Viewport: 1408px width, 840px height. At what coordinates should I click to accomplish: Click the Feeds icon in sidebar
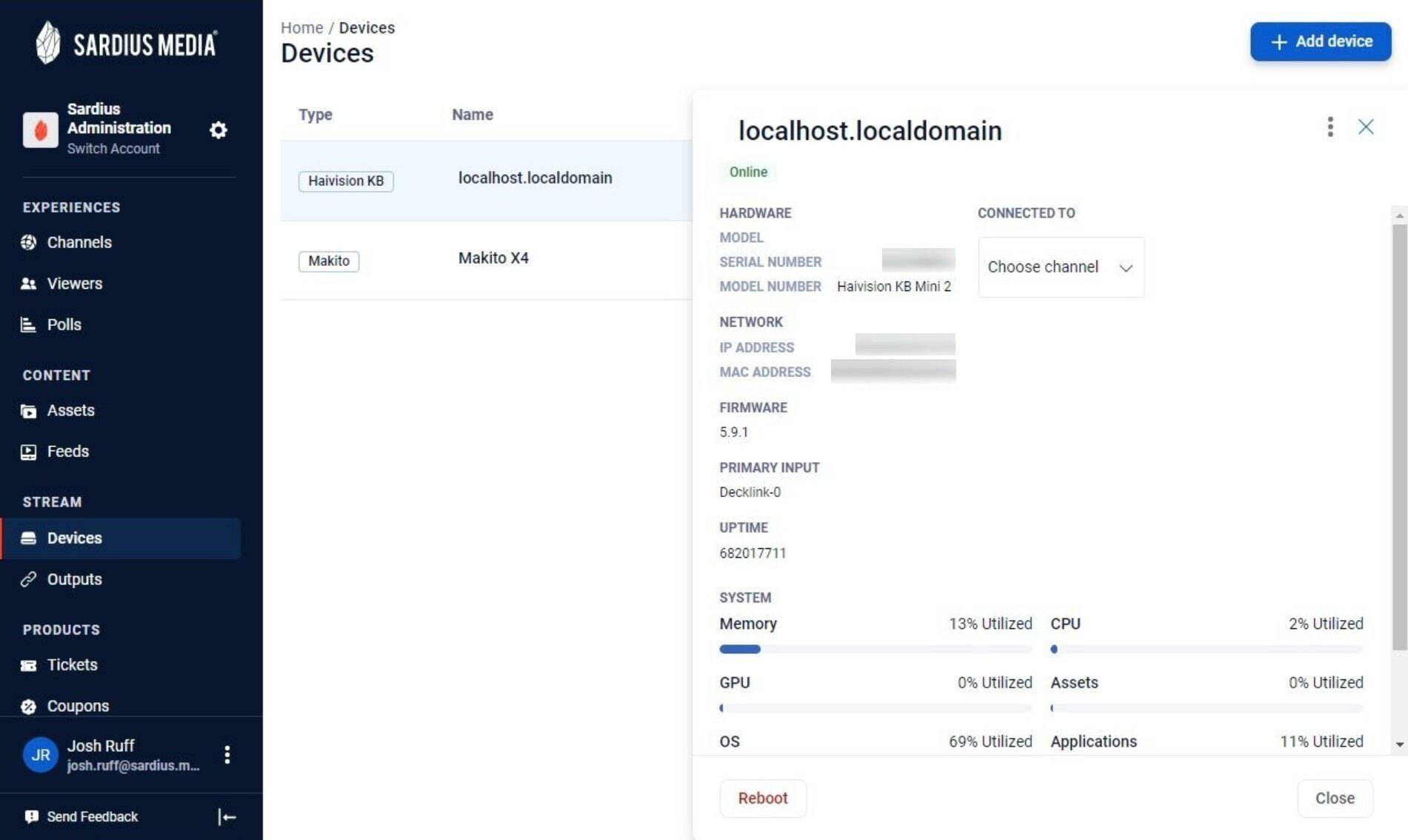point(29,452)
